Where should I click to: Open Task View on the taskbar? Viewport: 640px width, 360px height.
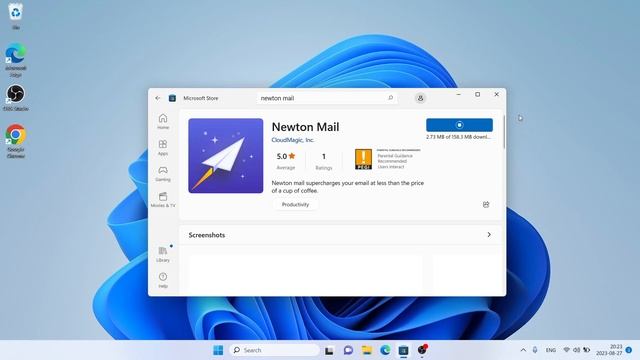coord(329,350)
